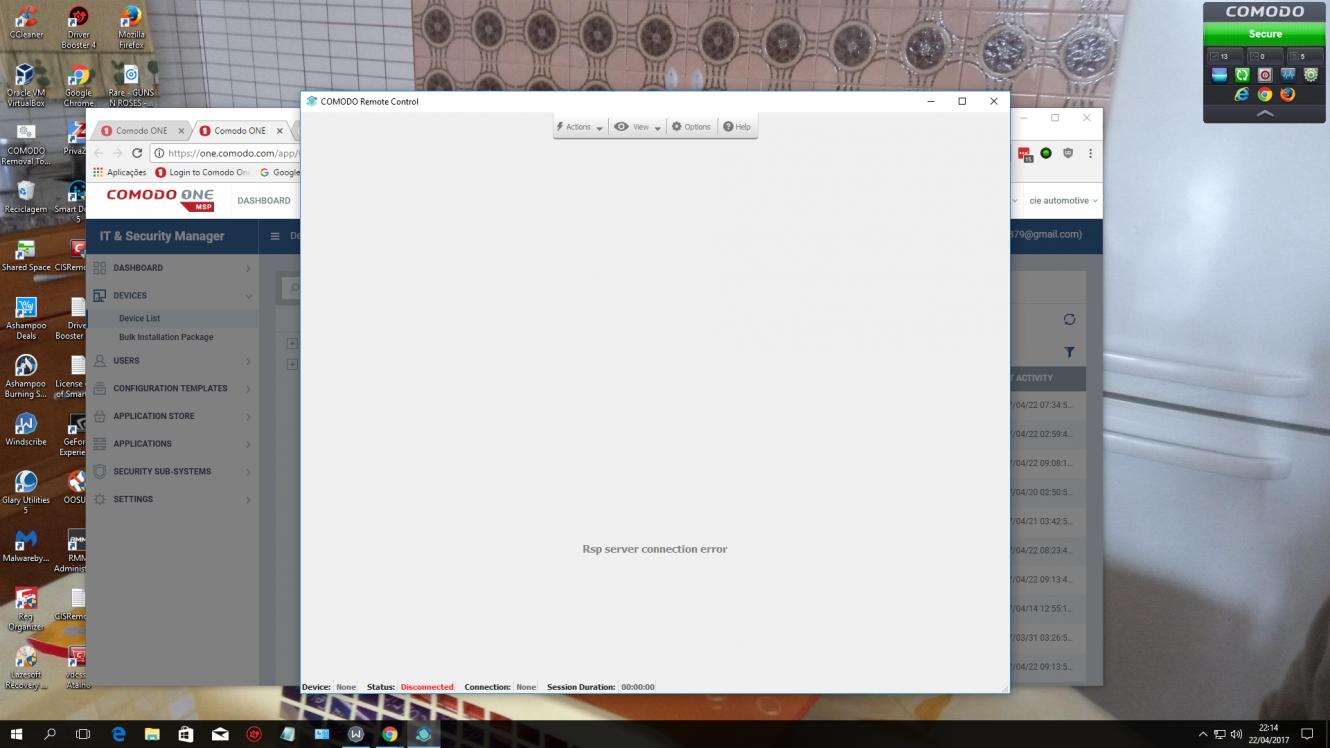Viewport: 1330px width, 748px height.
Task: Expand the DASHBOARD sidebar section
Action: (172, 268)
